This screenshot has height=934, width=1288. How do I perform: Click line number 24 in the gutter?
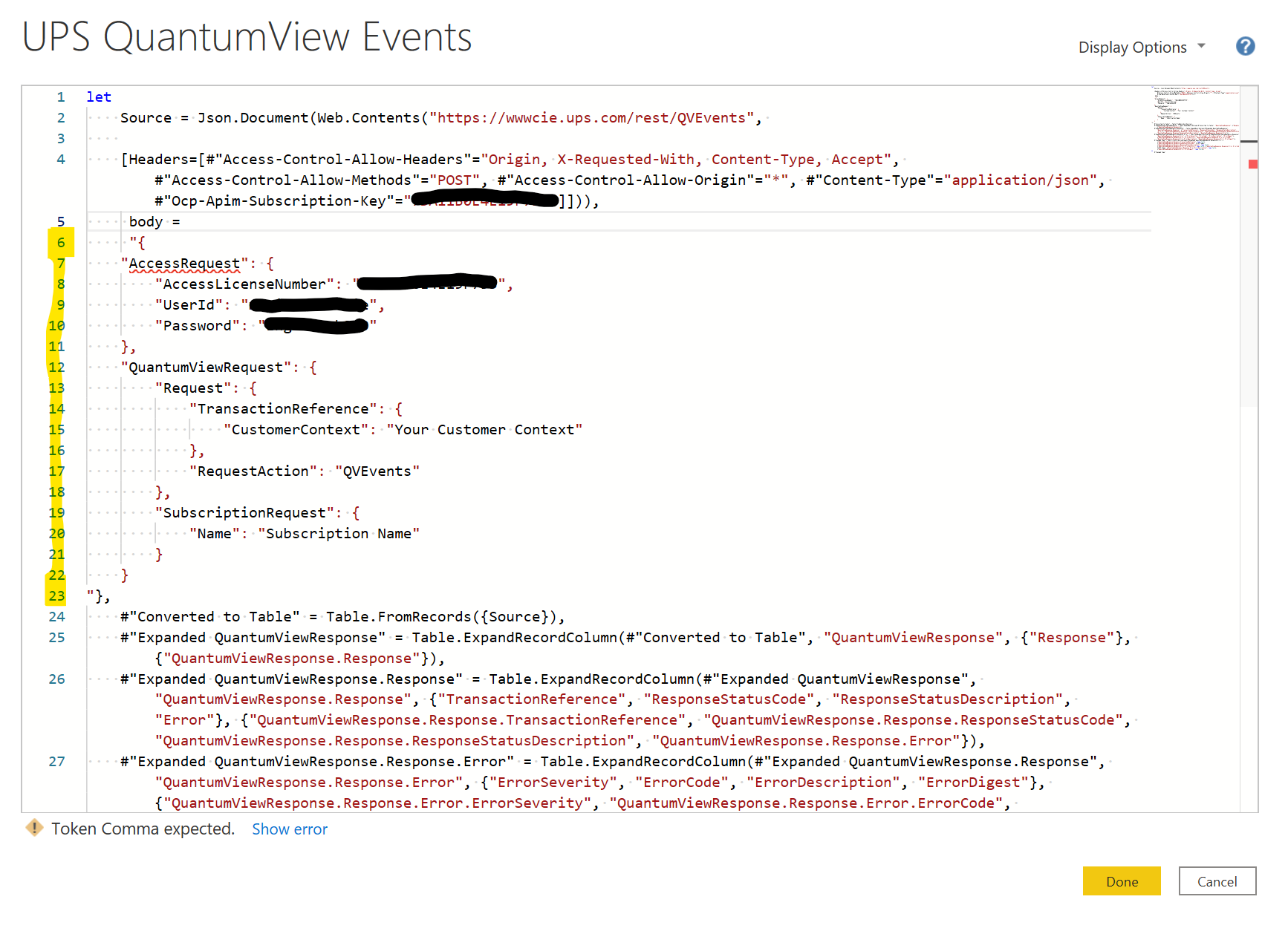tap(57, 617)
